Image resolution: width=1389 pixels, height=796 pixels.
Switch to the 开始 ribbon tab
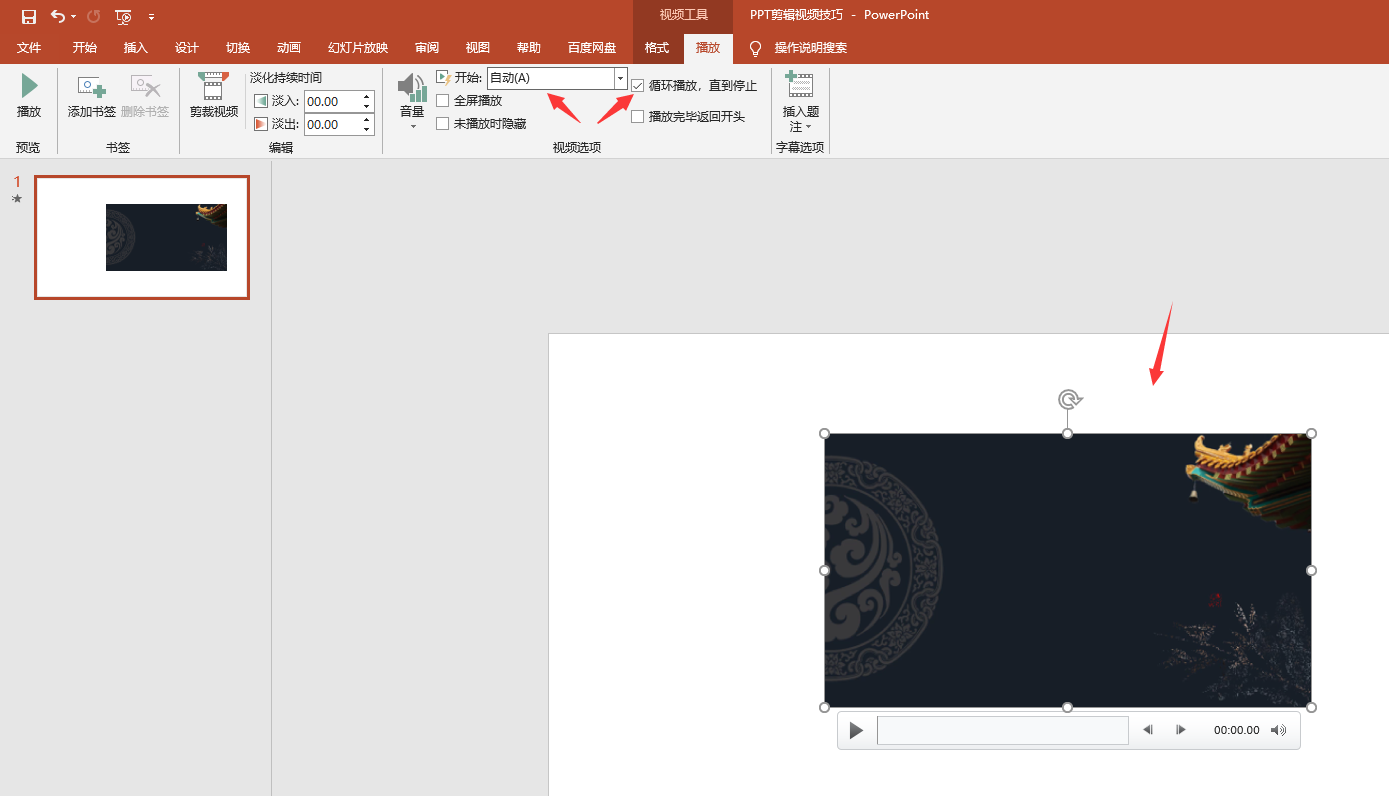(x=85, y=48)
